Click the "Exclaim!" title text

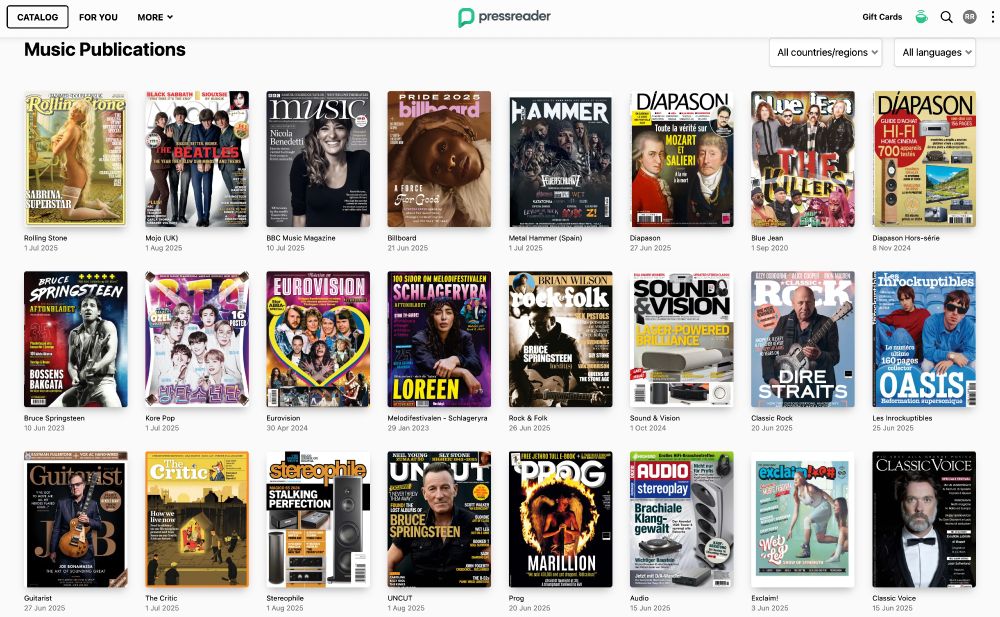765,598
